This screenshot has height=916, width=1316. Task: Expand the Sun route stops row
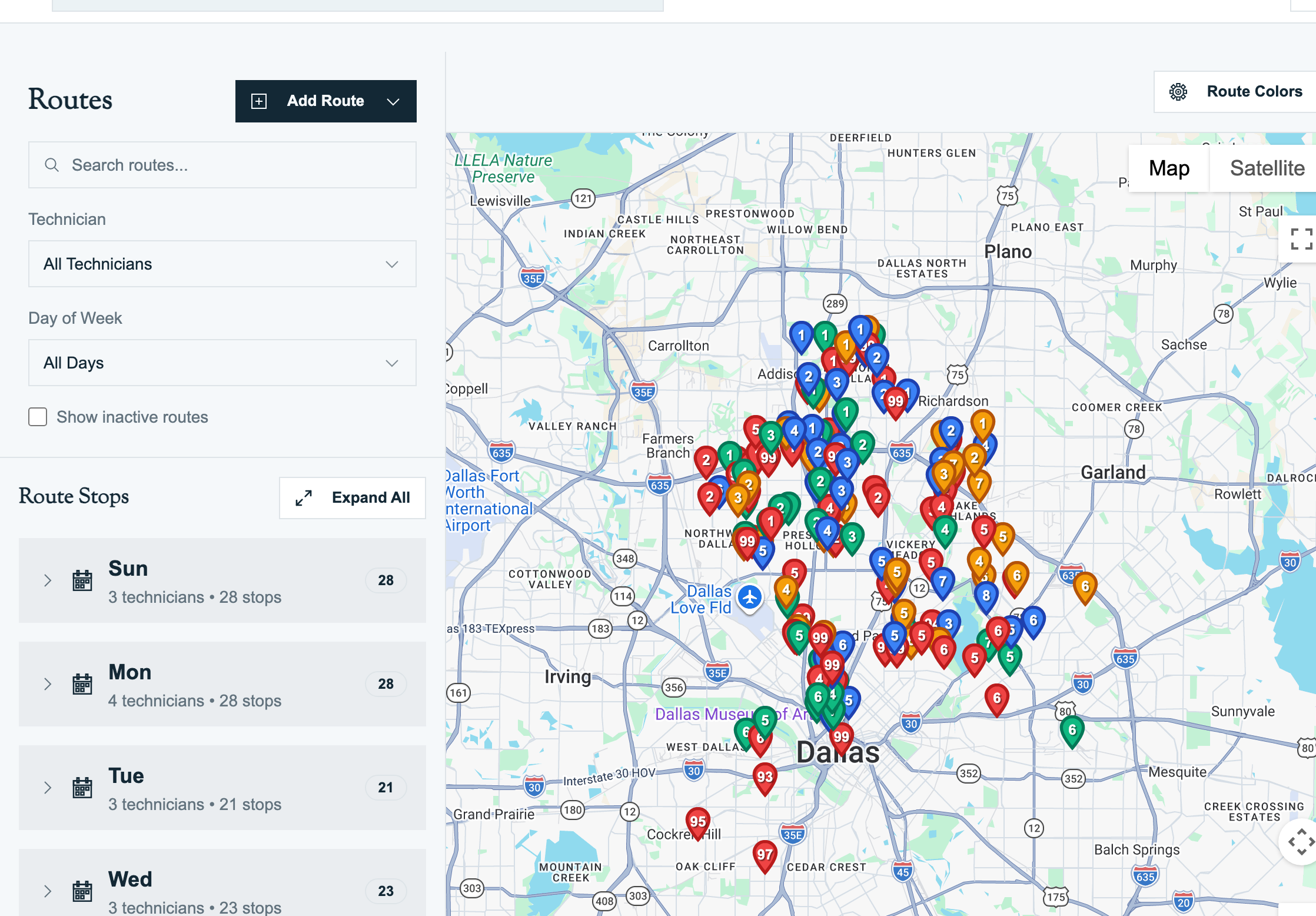click(222, 580)
